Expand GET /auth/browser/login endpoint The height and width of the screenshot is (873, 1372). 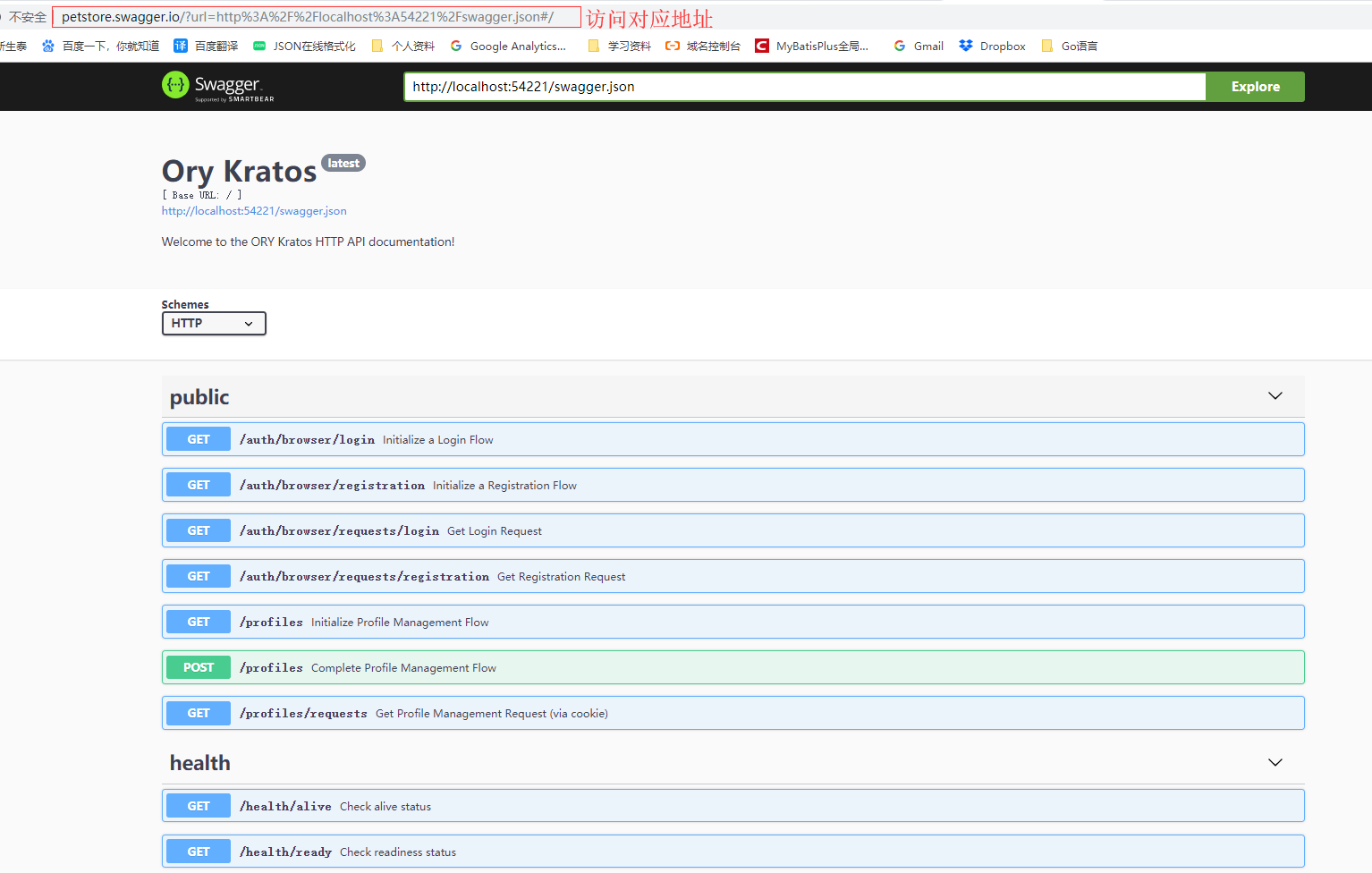coord(733,439)
